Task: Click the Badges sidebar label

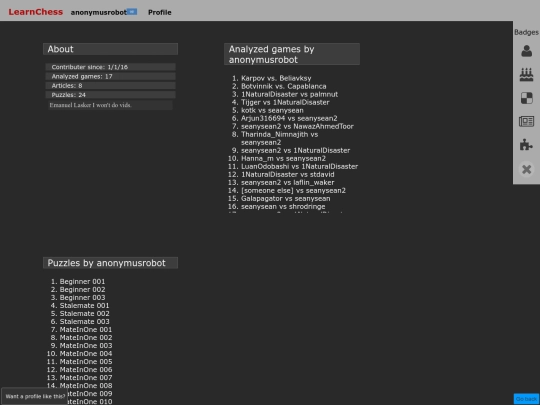Action: coord(526,32)
